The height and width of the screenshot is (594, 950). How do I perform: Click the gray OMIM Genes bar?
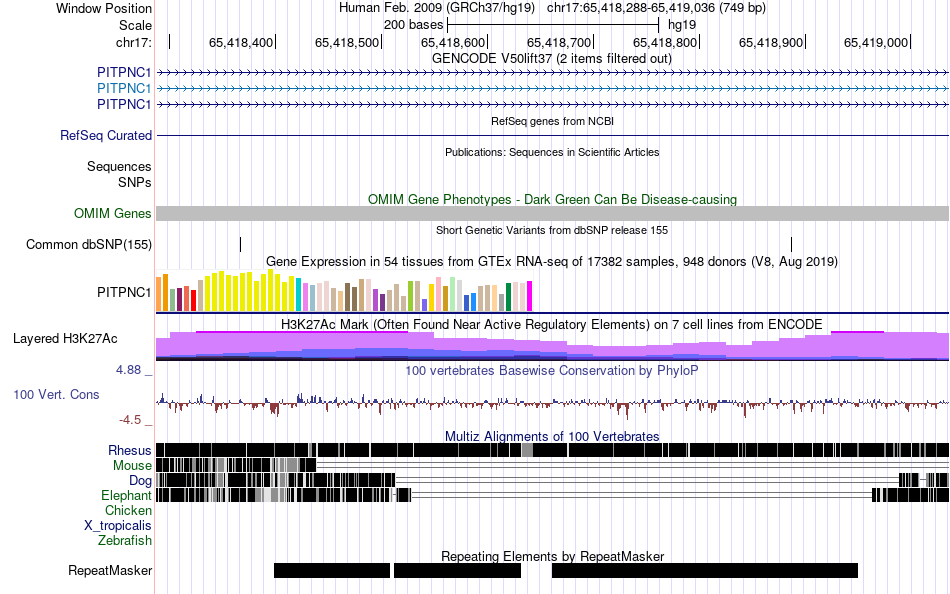point(553,213)
